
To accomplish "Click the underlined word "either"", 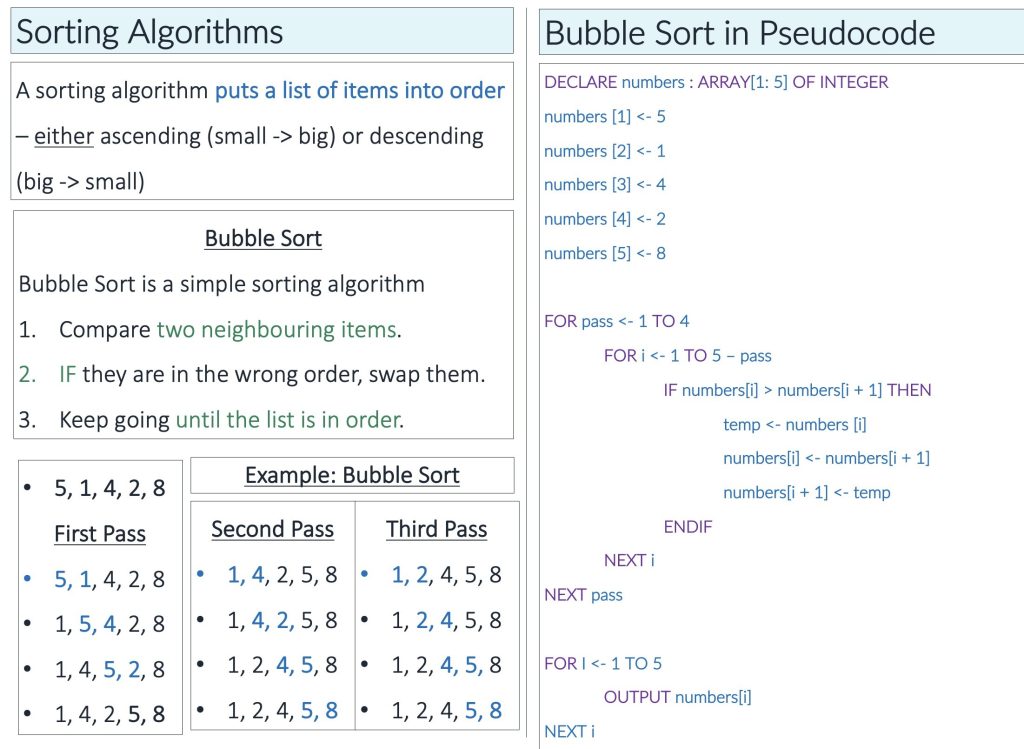I will (x=64, y=136).
